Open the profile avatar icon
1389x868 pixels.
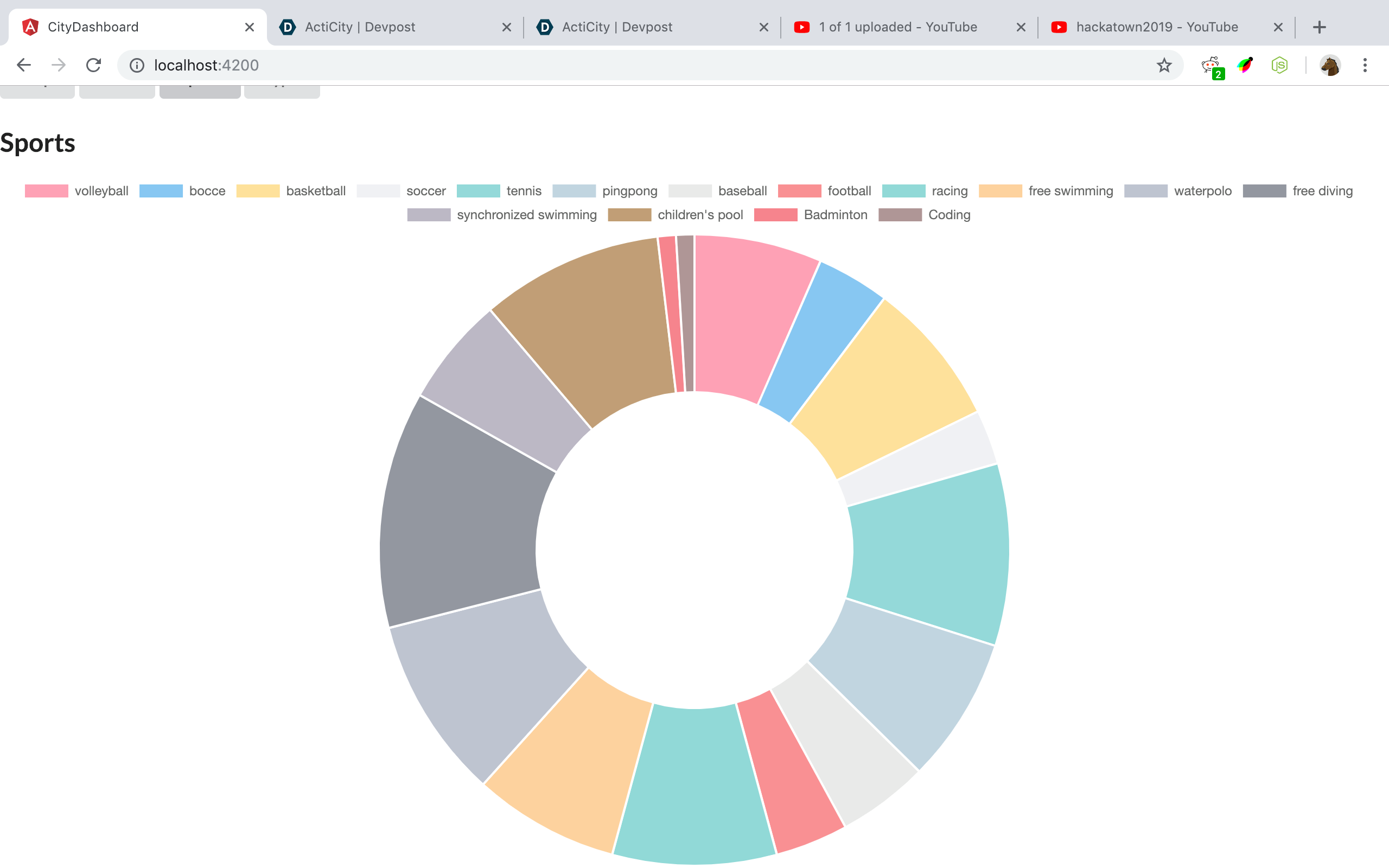pyautogui.click(x=1329, y=65)
